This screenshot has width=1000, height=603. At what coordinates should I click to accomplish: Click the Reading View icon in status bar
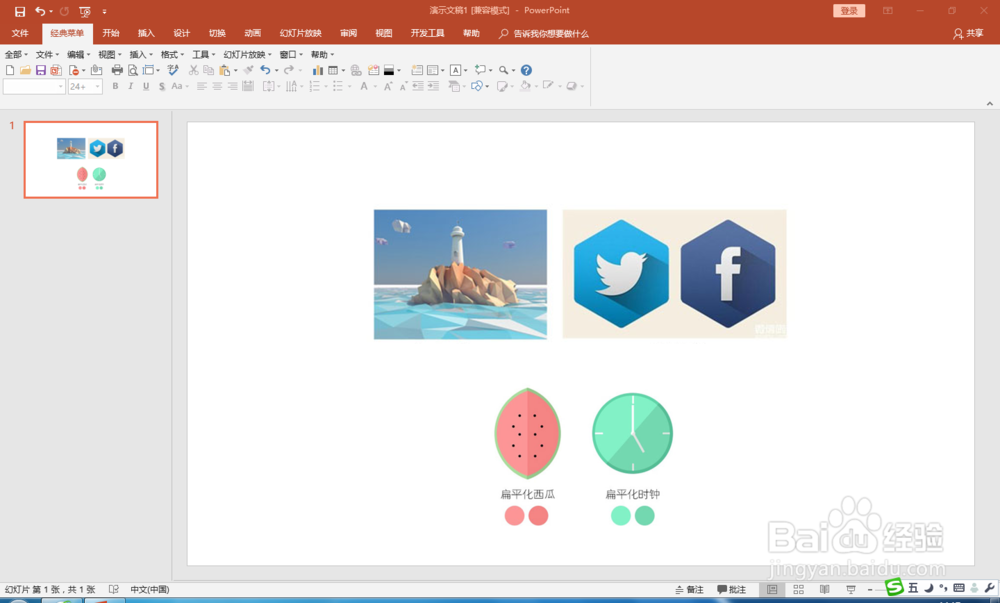point(825,590)
